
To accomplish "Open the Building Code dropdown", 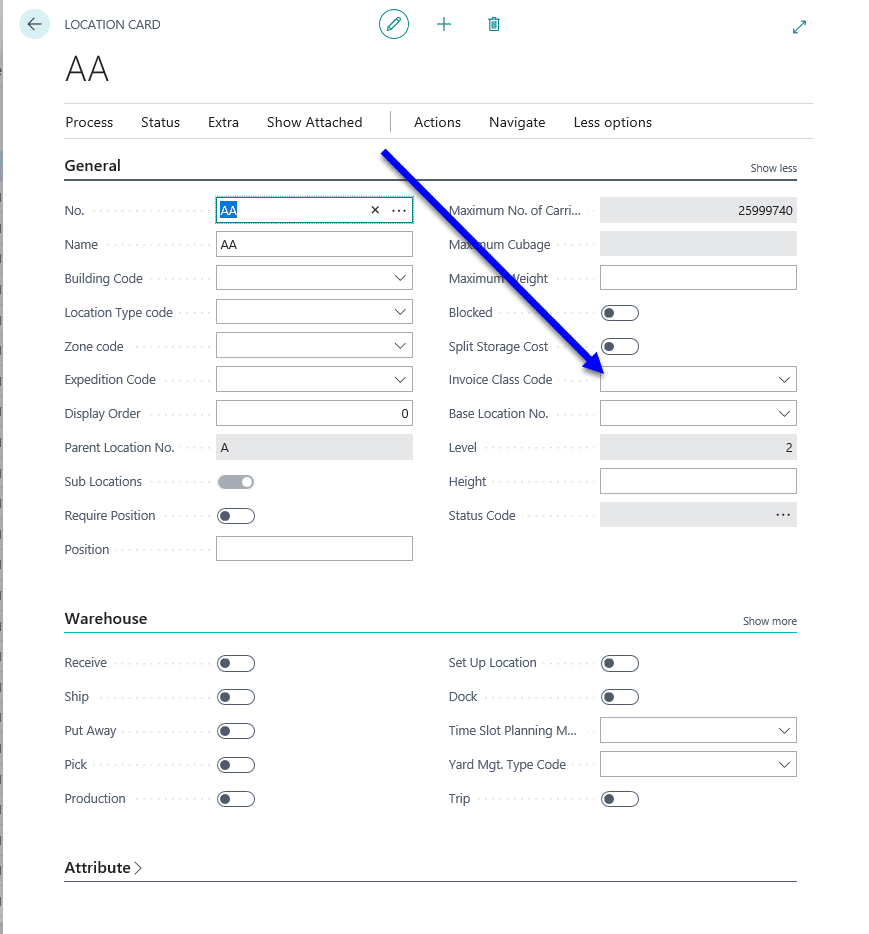I will [x=400, y=278].
